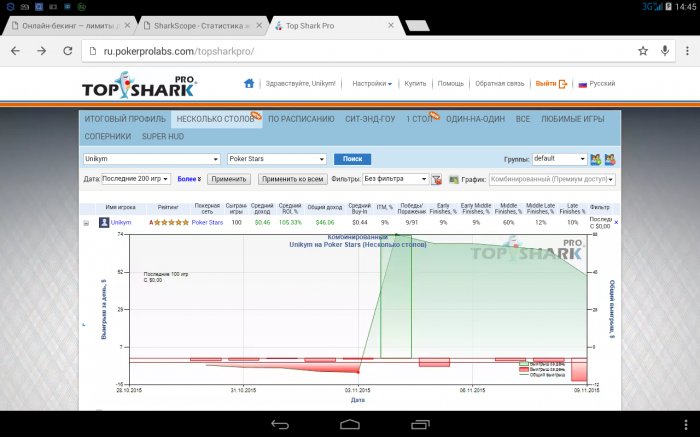Screen dimensions: 700x437
Task: Click the logout door icon
Action: 563,84
